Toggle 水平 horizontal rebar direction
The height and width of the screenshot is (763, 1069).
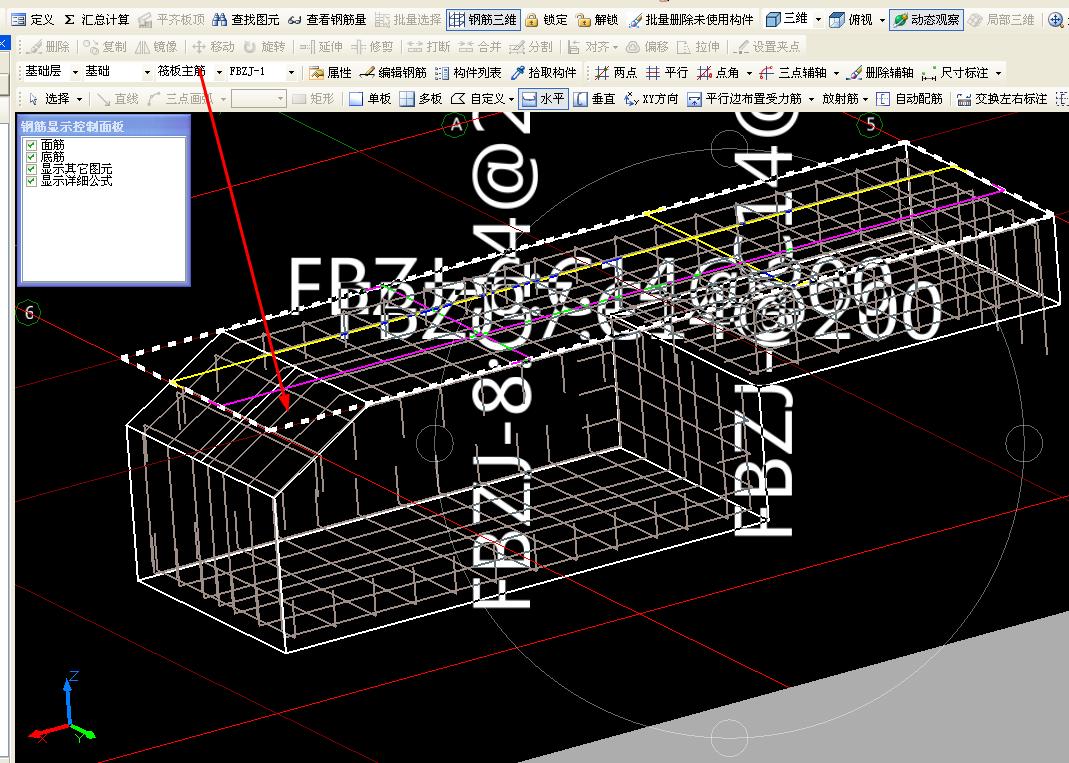(x=543, y=99)
